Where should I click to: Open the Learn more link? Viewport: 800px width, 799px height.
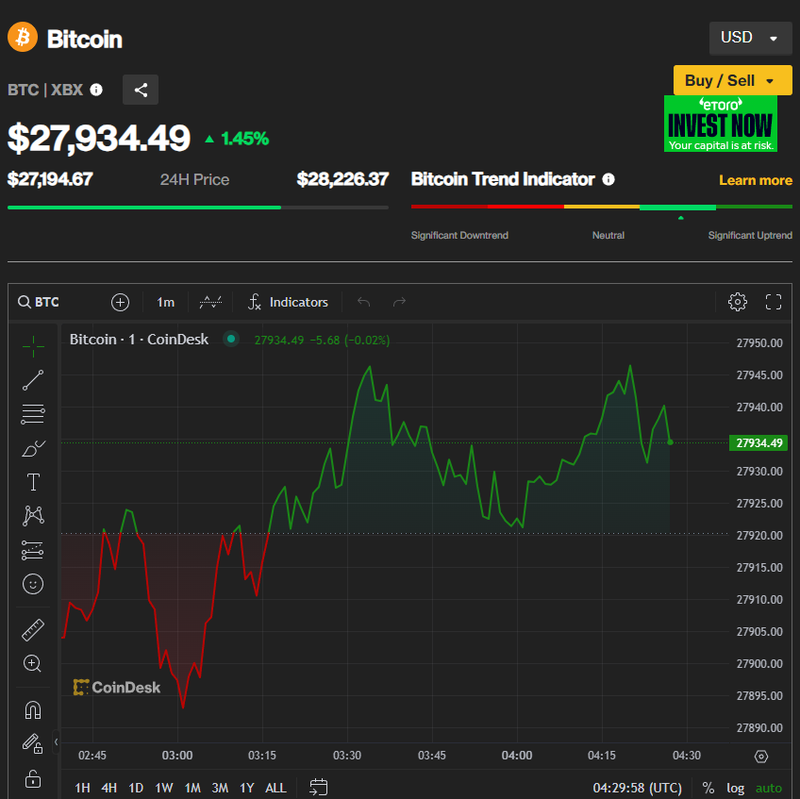point(755,180)
